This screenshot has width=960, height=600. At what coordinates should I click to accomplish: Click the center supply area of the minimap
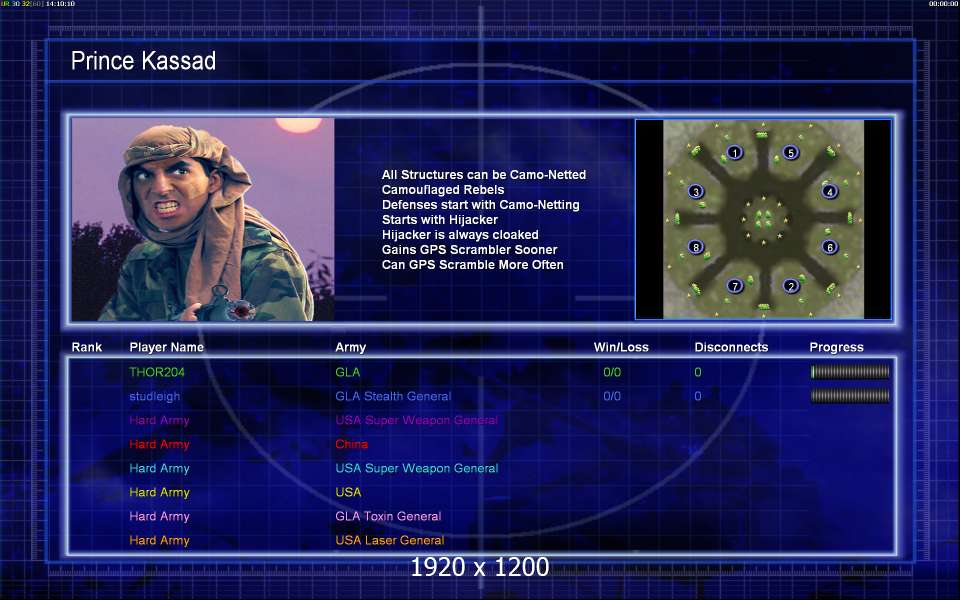pyautogui.click(x=763, y=219)
